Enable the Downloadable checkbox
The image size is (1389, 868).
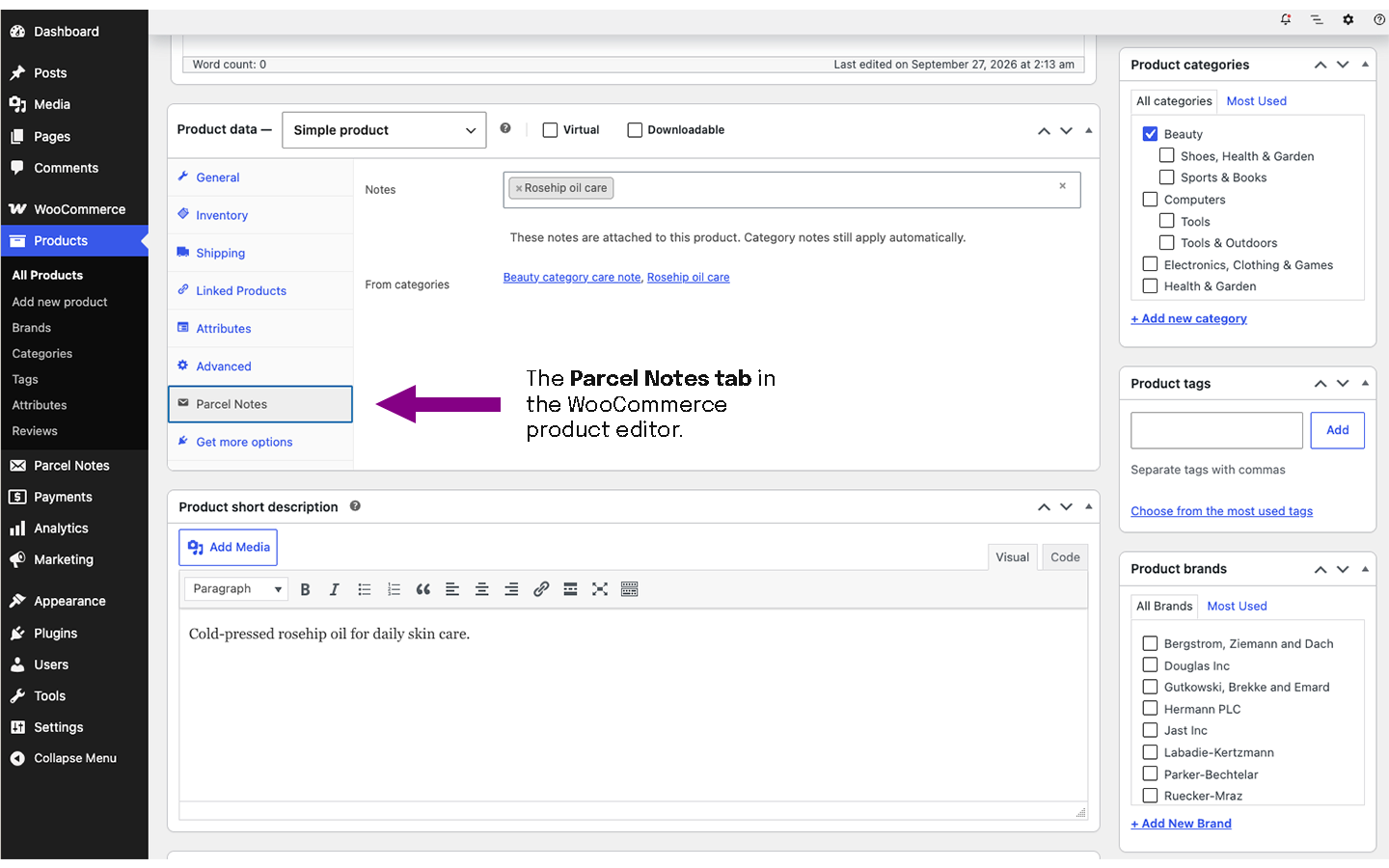635,130
